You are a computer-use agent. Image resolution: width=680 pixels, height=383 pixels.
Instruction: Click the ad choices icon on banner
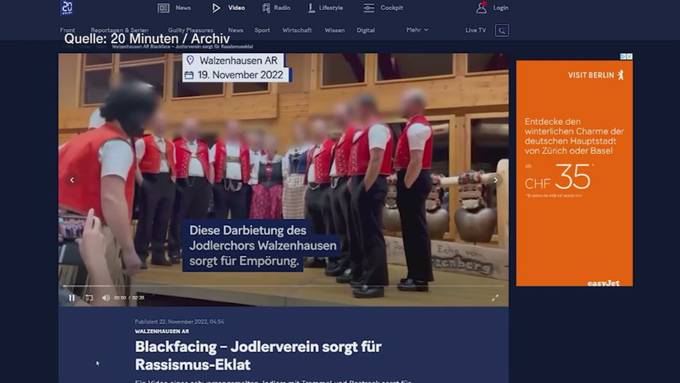pyautogui.click(x=626, y=56)
